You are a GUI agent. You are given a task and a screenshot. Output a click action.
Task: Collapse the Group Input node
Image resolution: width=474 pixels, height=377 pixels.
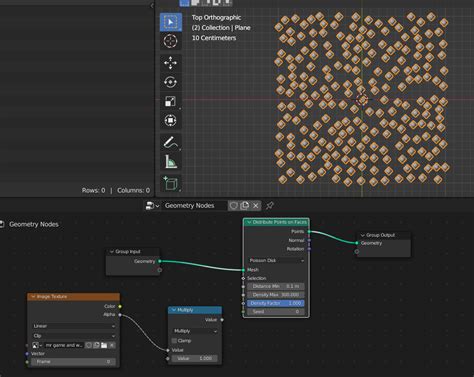(x=112, y=251)
